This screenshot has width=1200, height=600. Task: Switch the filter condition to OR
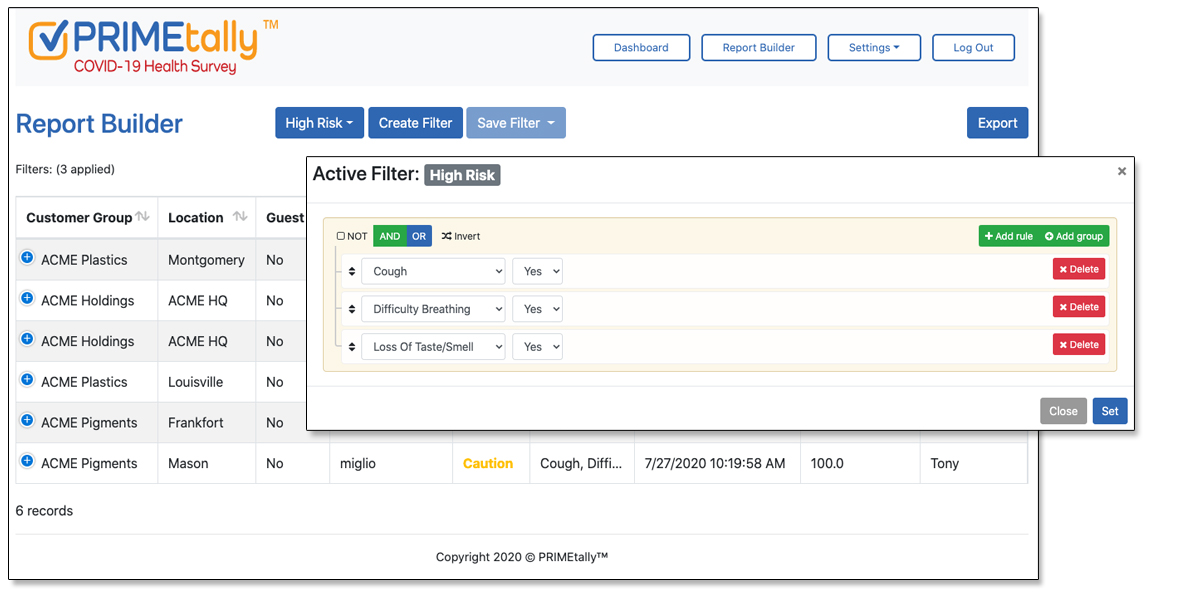(419, 236)
